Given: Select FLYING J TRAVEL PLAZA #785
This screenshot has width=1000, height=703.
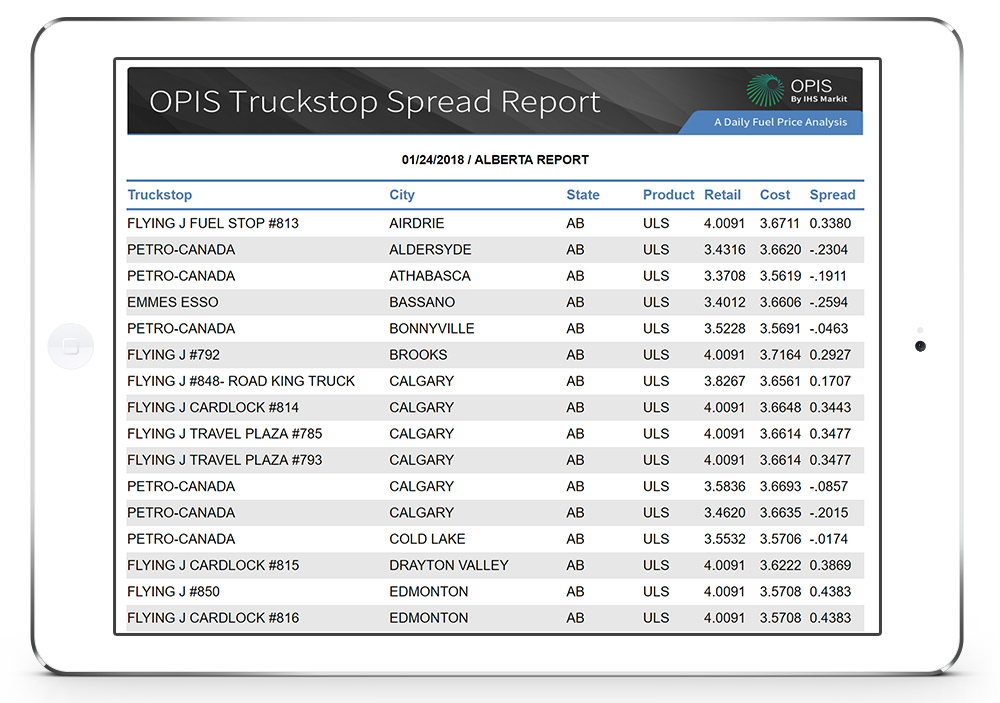Looking at the screenshot, I should 224,434.
